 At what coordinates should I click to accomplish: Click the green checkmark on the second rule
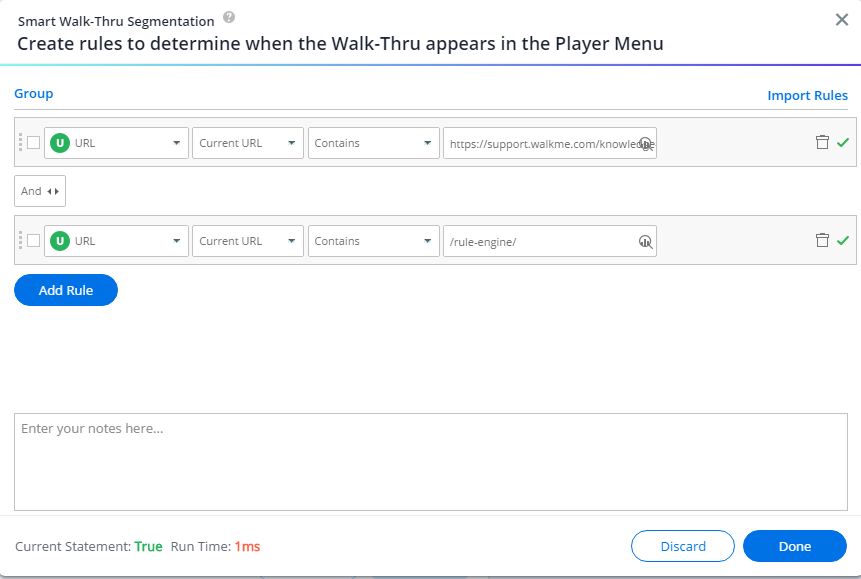pos(843,240)
